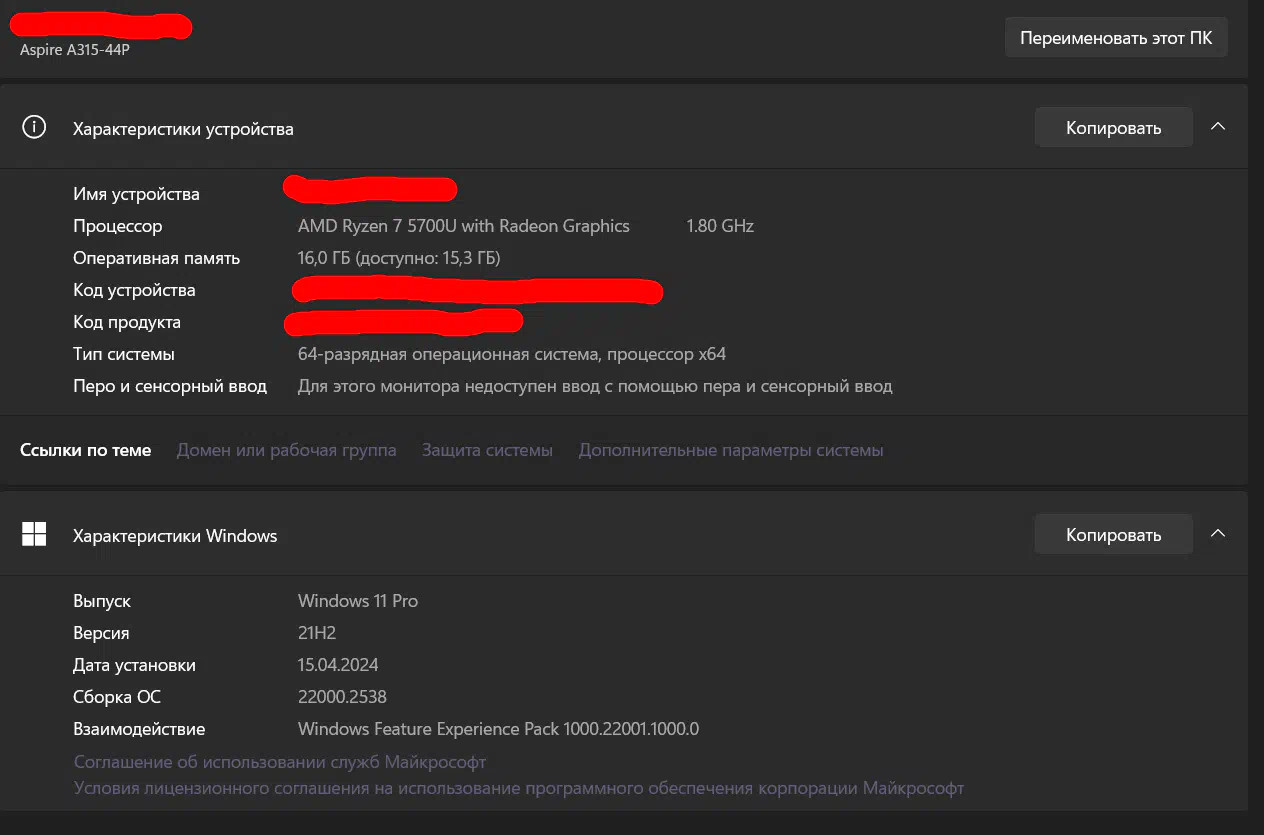The image size is (1264, 835).
Task: Select the 16,0 ГБ memory value
Action: click(x=399, y=258)
